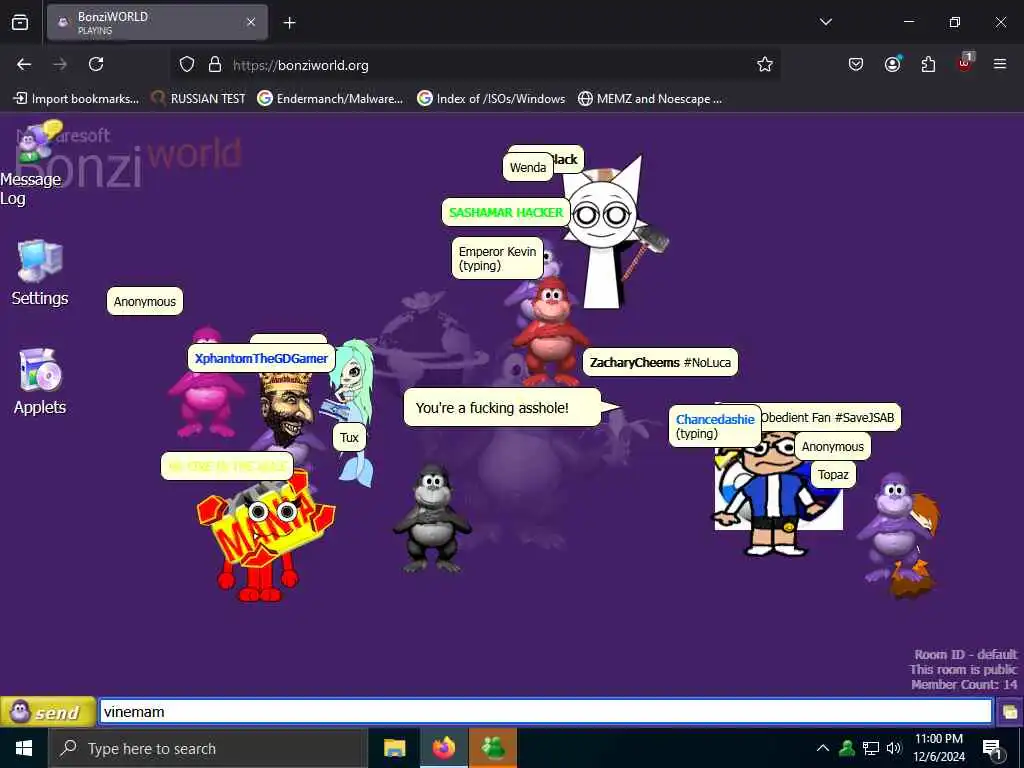Click the SASHAMAR HACKER name tag
Image resolution: width=1024 pixels, height=768 pixels.
505,212
